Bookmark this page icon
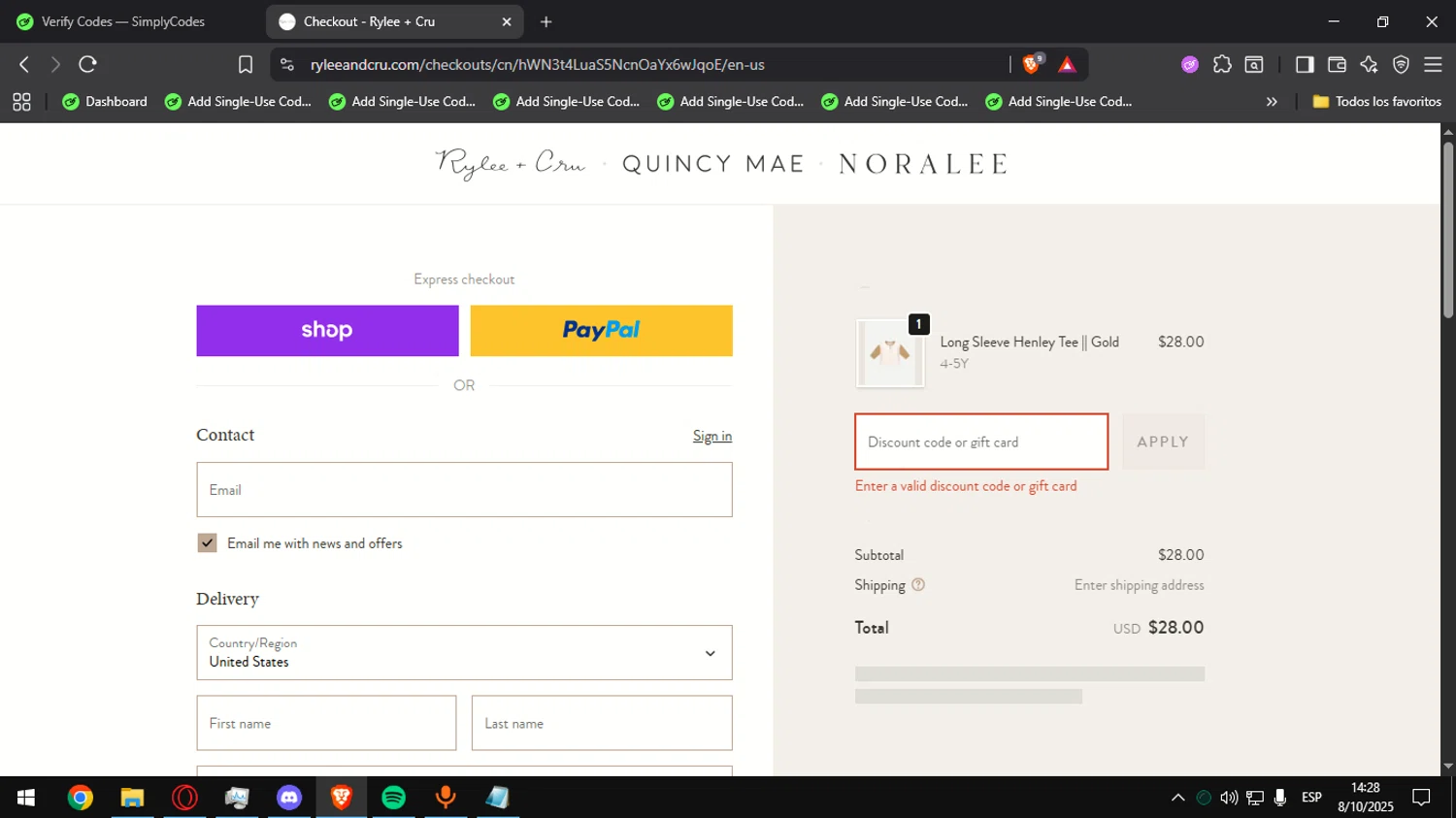The height and width of the screenshot is (818, 1456). [x=246, y=64]
